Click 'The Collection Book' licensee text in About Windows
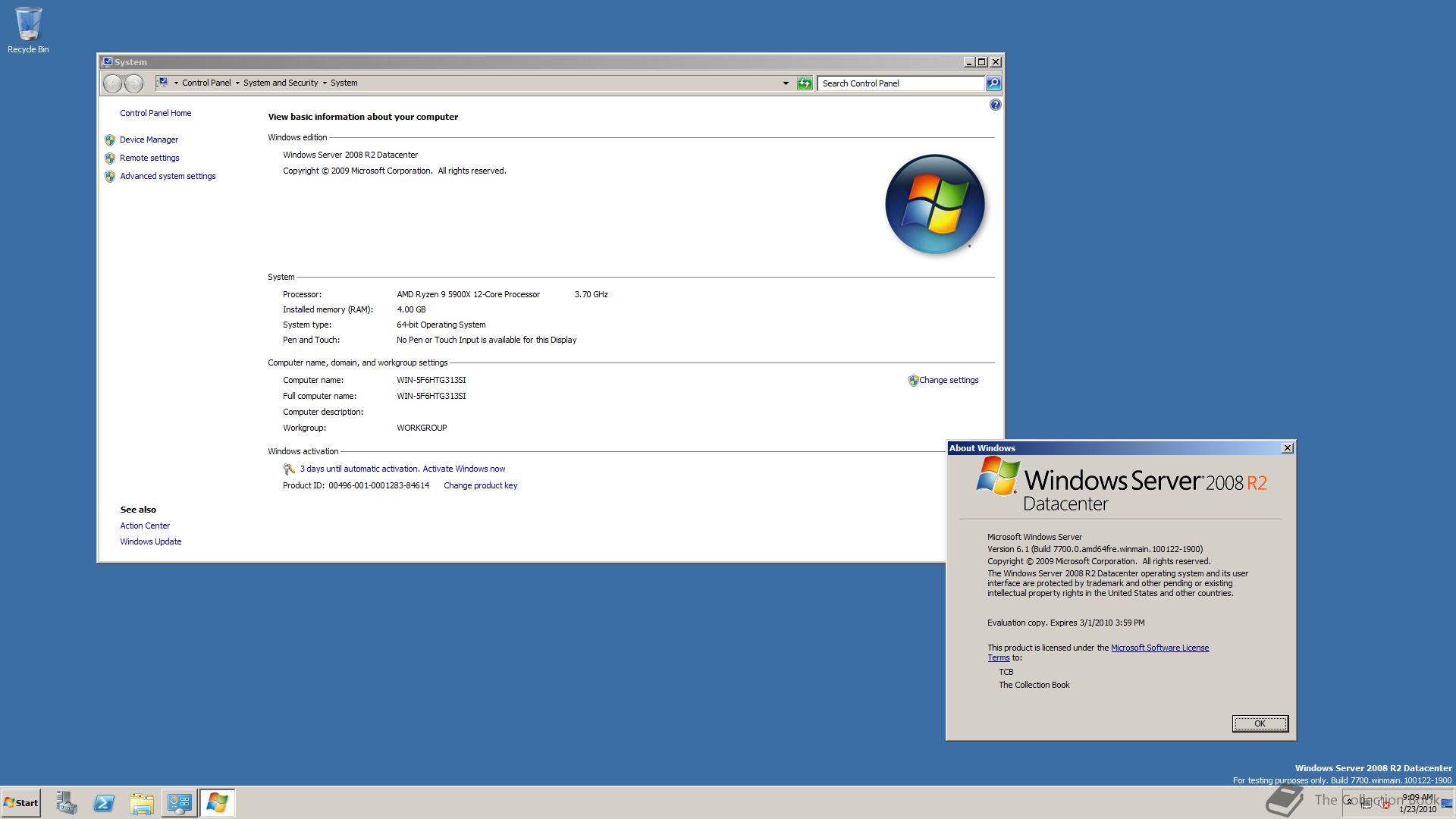 (x=1034, y=685)
